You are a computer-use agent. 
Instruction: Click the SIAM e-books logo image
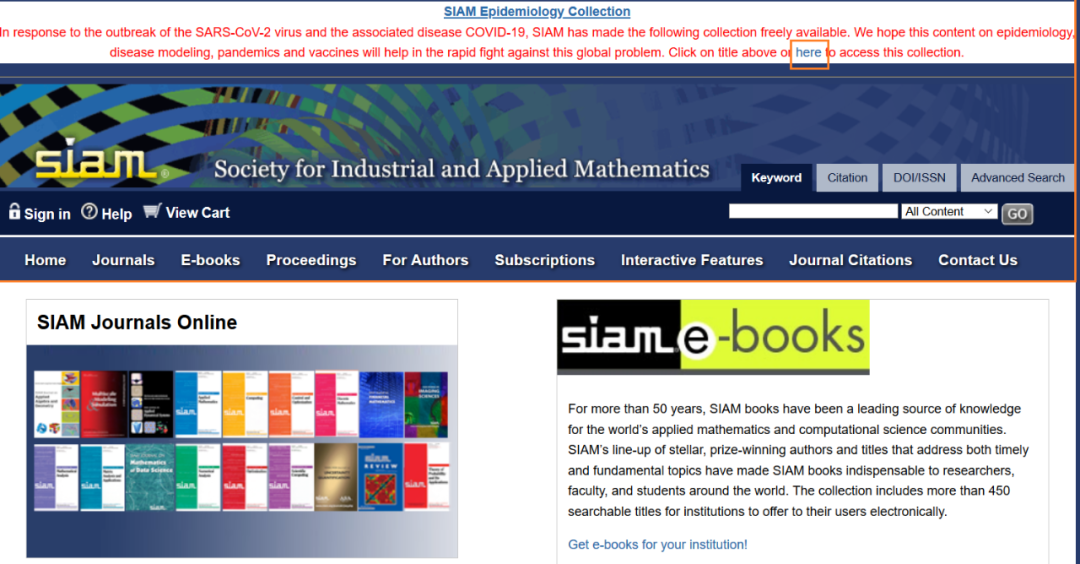(712, 337)
